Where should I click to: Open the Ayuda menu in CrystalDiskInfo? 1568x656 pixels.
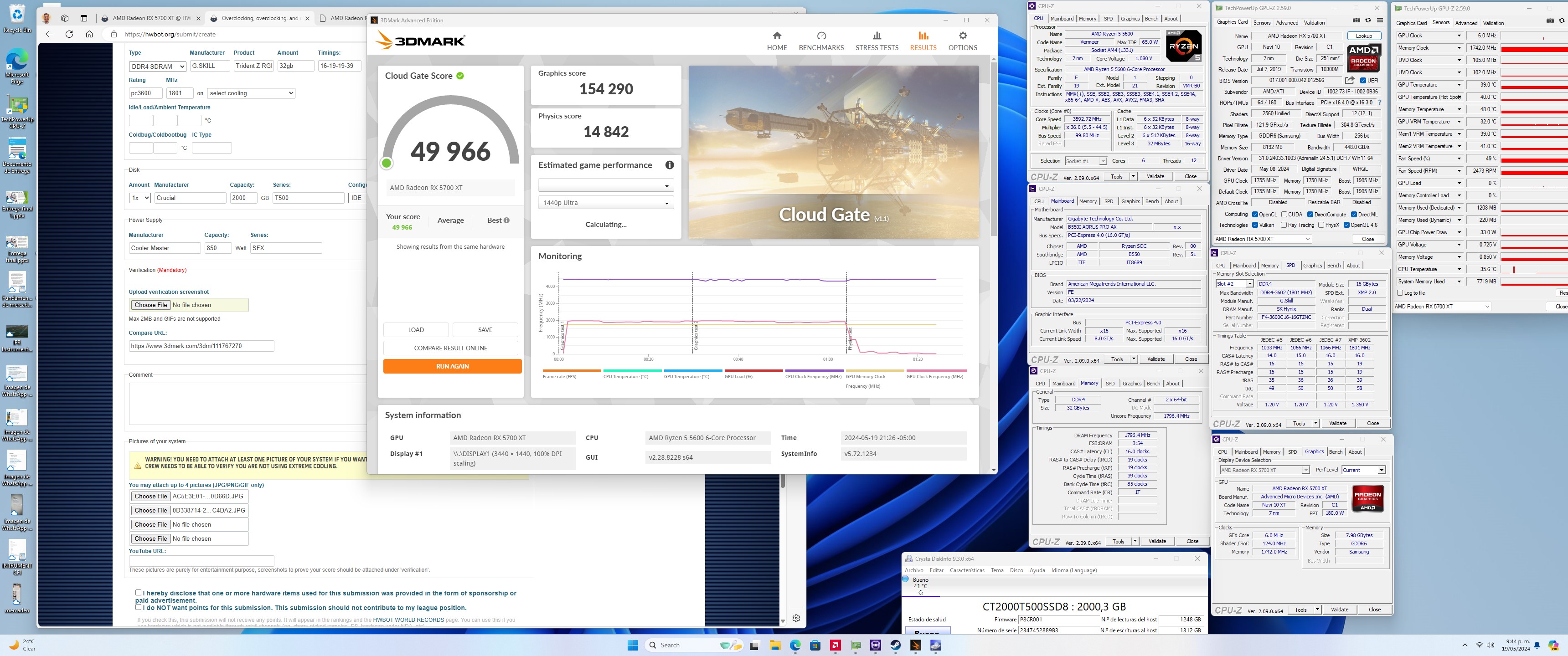pos(1037,570)
